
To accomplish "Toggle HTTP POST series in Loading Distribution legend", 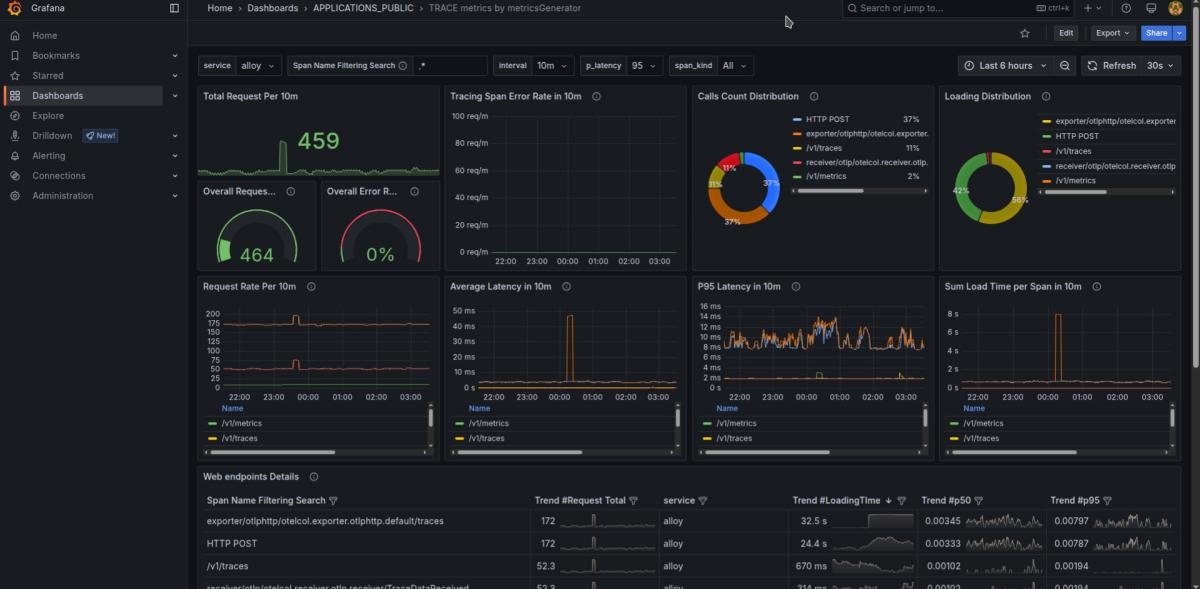I will point(1076,136).
